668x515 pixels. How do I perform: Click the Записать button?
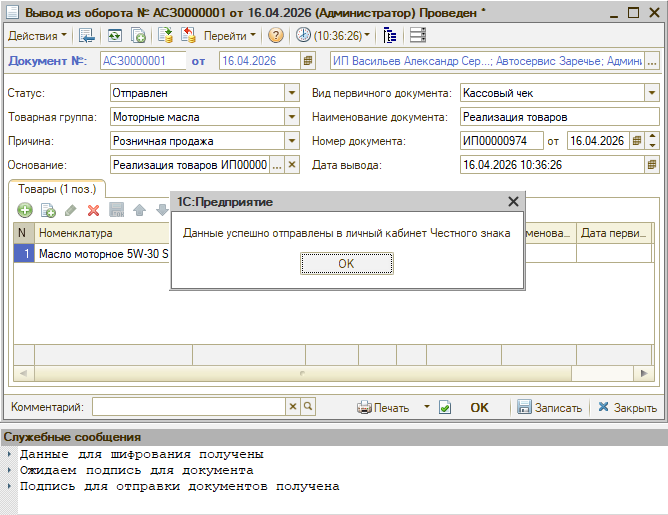549,407
